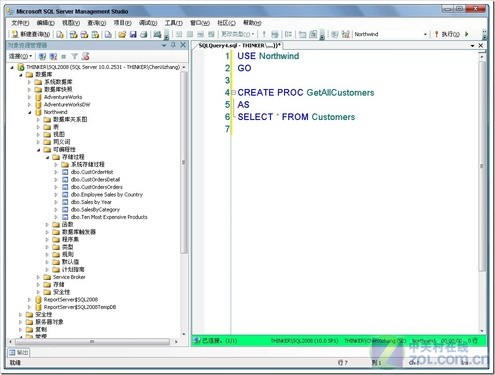Open the 更改类型 dropdown in toolbar
This screenshot has height=375, width=495.
click(237, 34)
